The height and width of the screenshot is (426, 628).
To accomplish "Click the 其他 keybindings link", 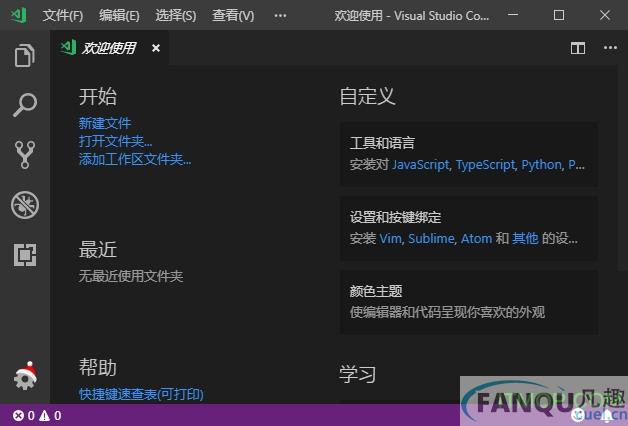I will coord(525,239).
